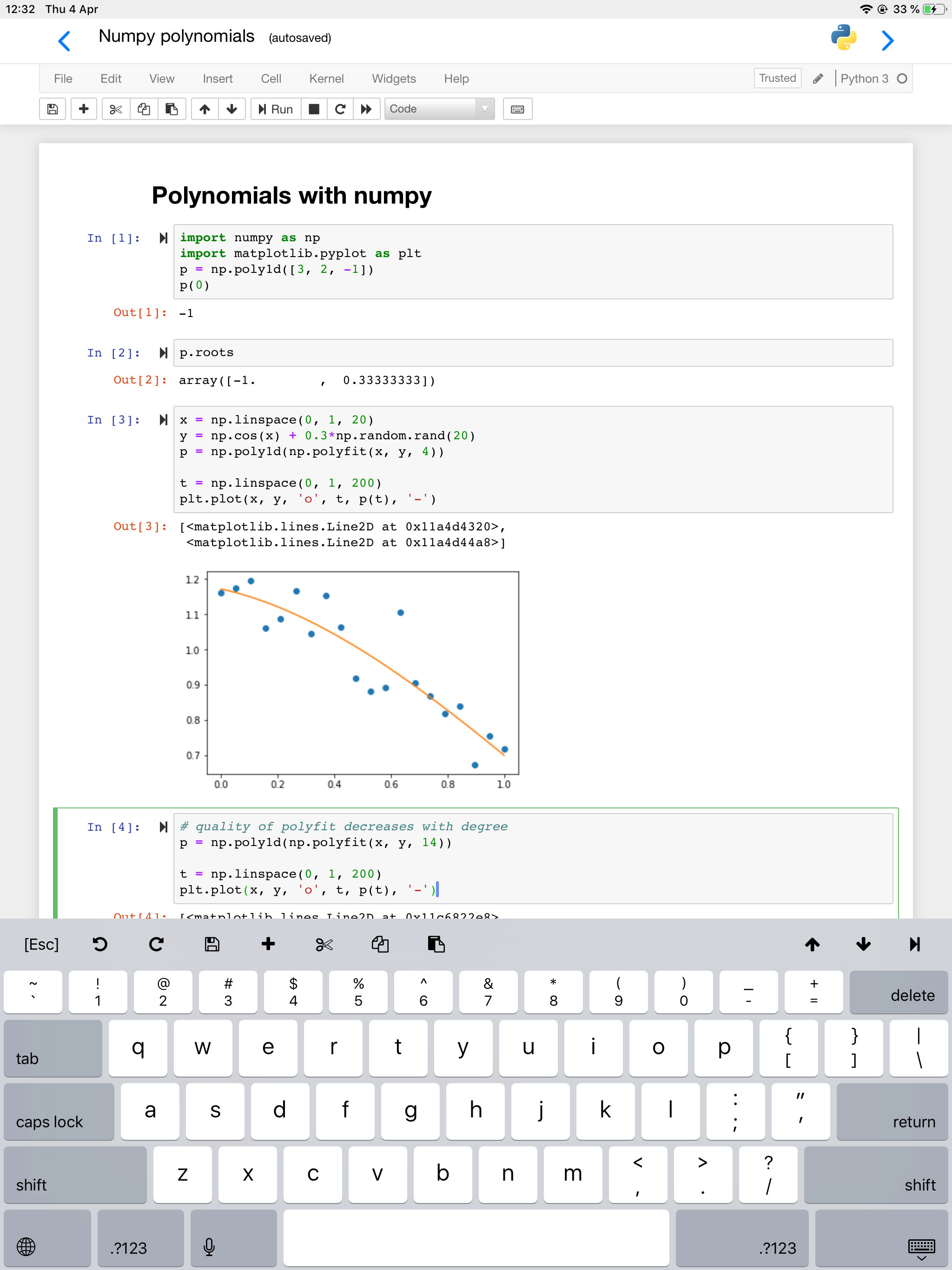Restart and run all with the fast-forward icon
Image resolution: width=952 pixels, height=1270 pixels.
tap(366, 109)
